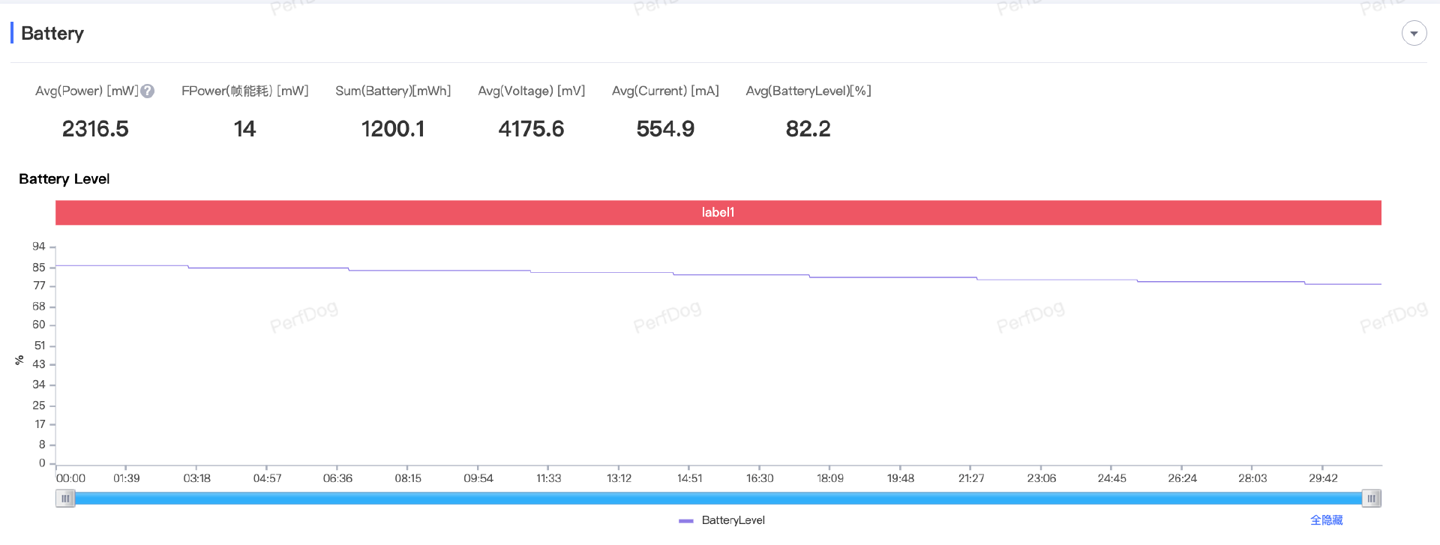Click the purple BatteryLevel legend marker
Image resolution: width=1440 pixels, height=545 pixels.
pos(685,521)
